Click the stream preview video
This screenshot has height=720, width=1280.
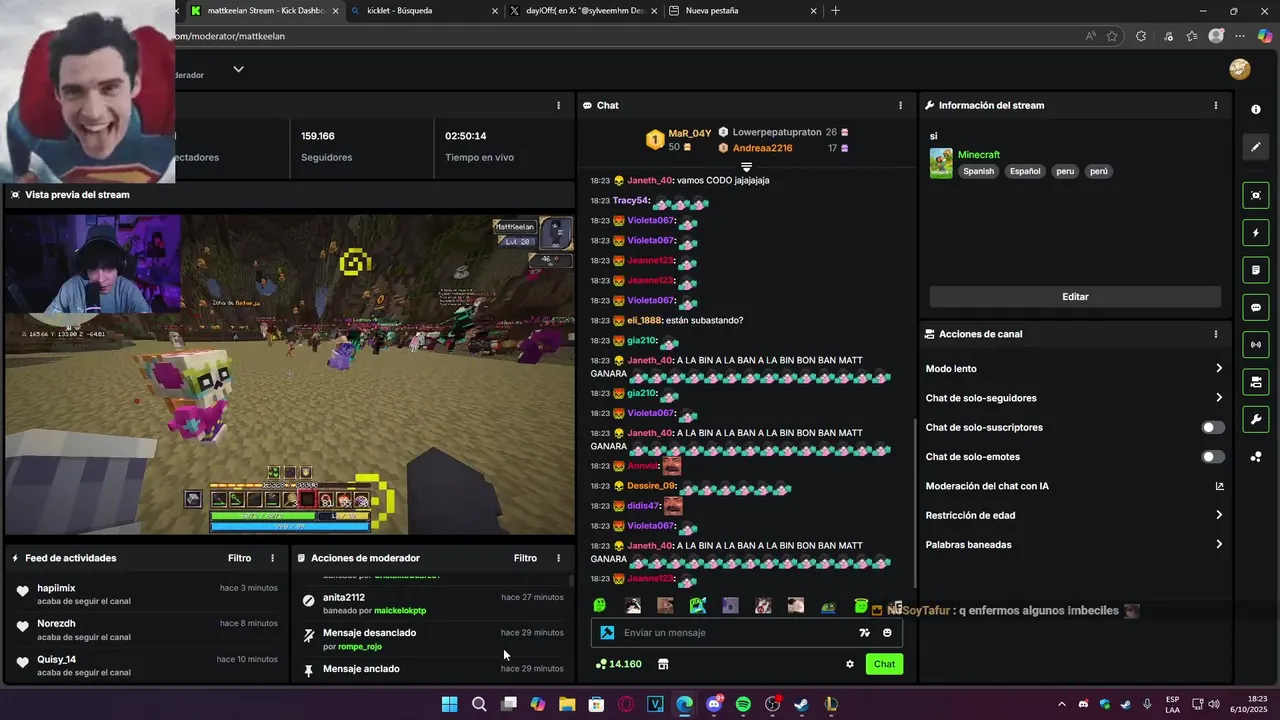[290, 374]
